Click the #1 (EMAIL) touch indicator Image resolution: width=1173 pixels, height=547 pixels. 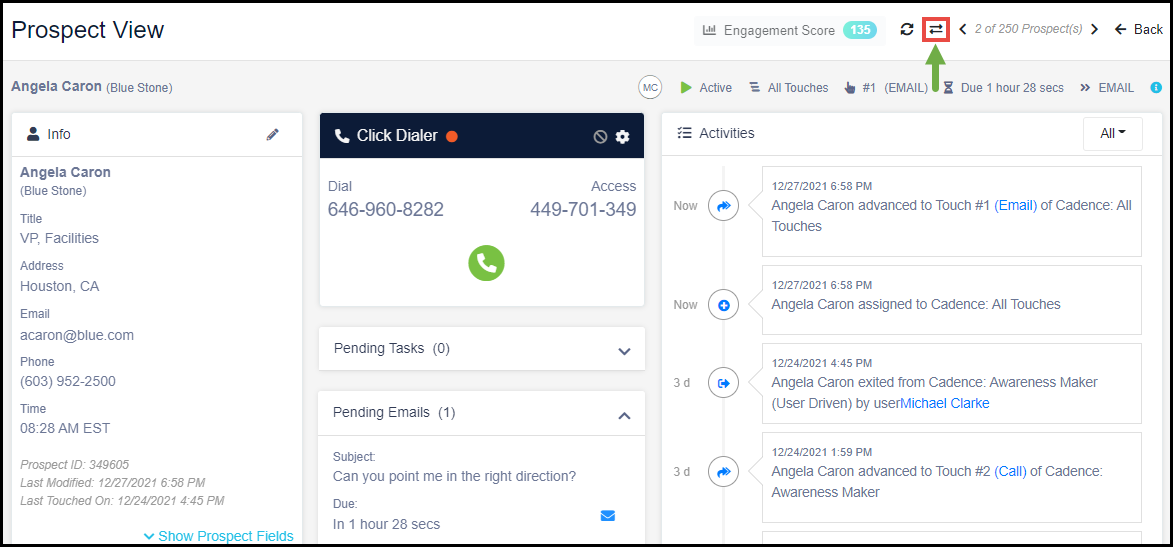tap(886, 88)
